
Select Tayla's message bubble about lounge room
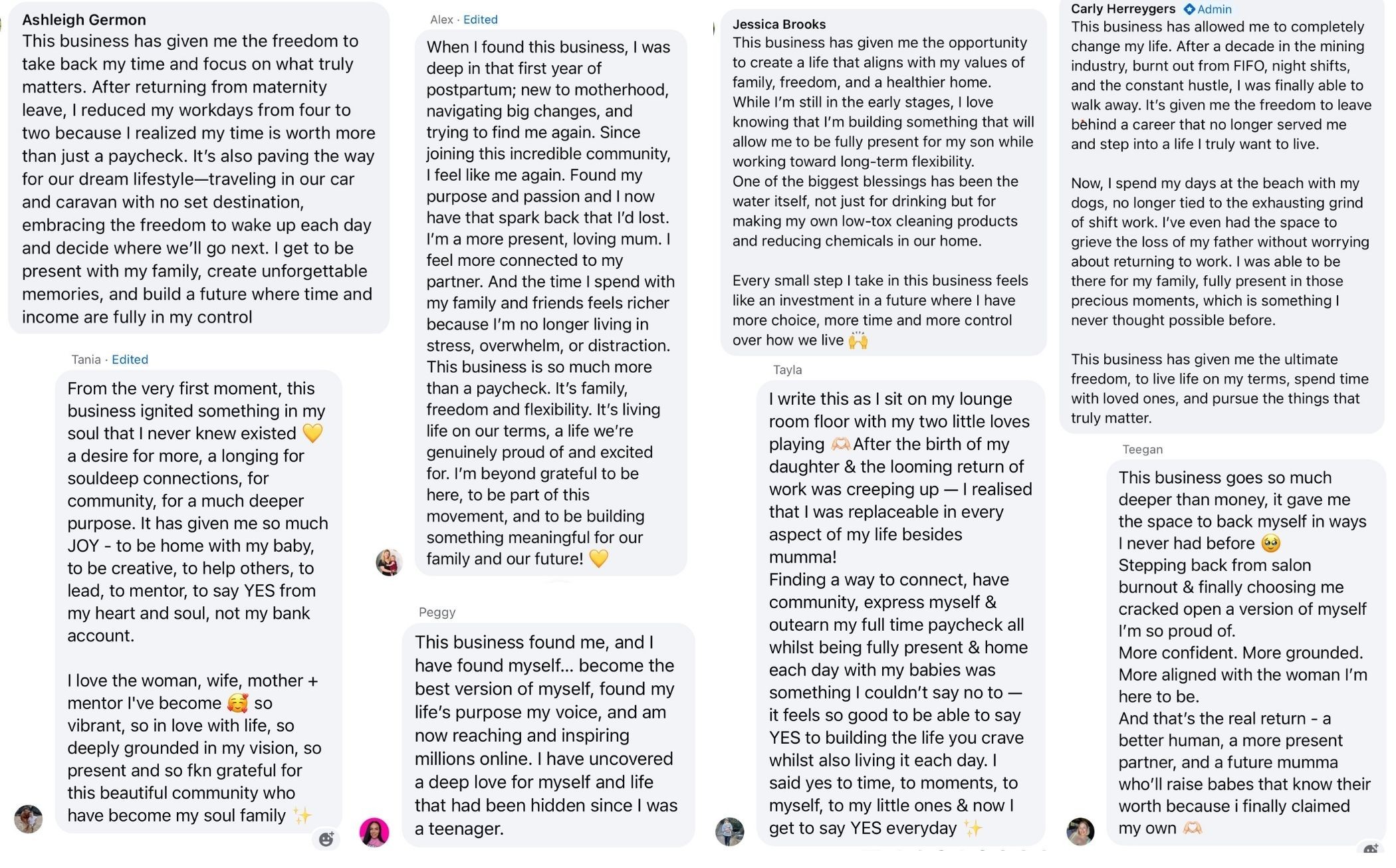(901, 613)
